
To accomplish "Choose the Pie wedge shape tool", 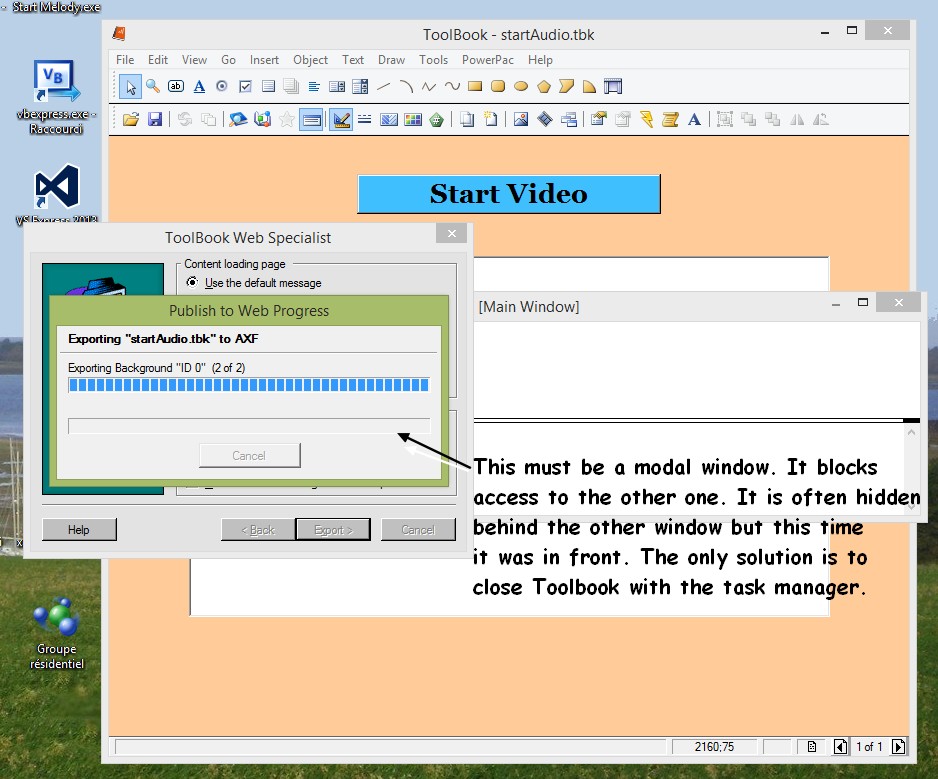I will [589, 87].
